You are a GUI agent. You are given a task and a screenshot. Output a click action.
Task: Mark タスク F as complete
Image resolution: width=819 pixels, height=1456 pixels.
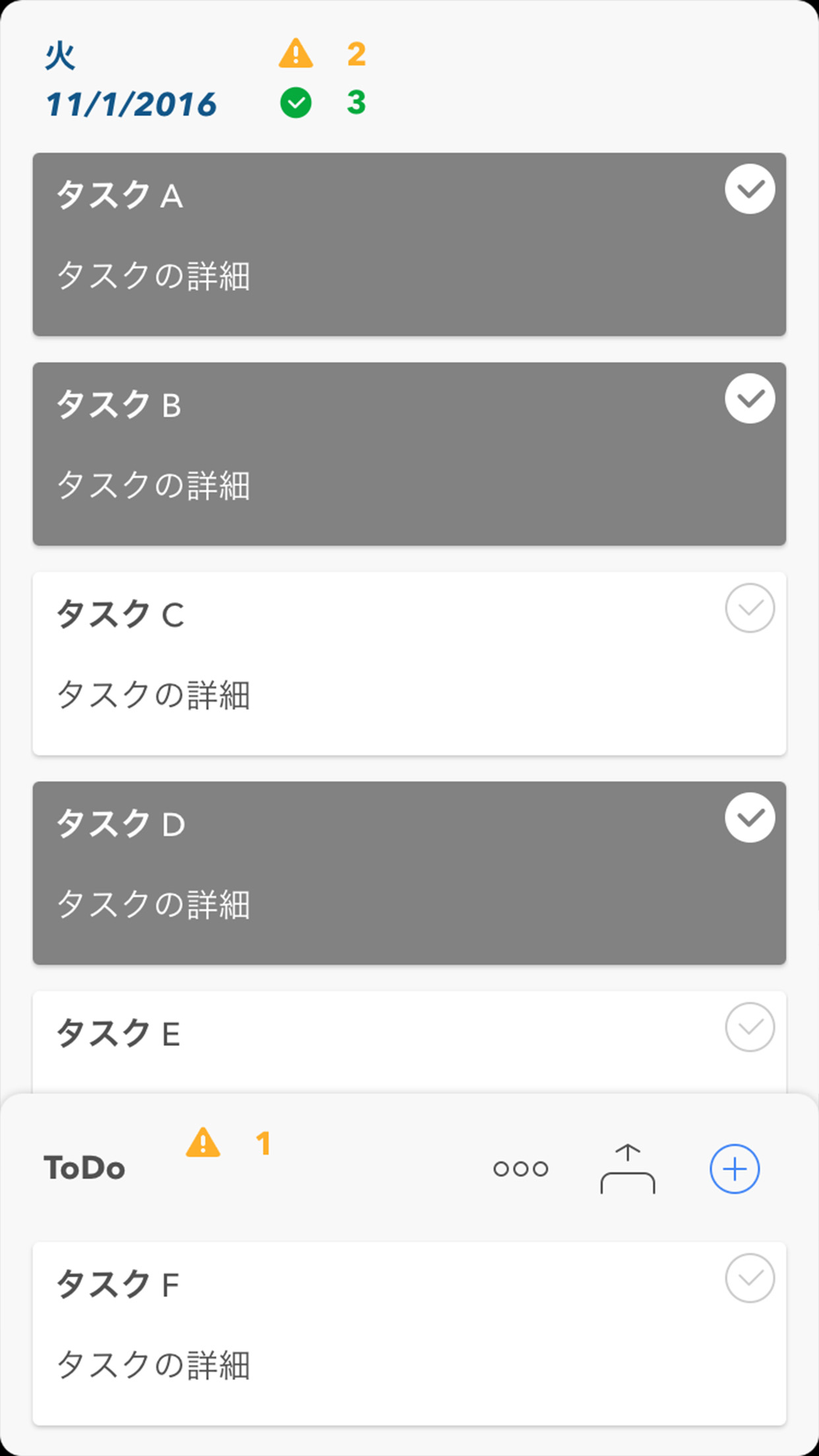[x=750, y=1278]
